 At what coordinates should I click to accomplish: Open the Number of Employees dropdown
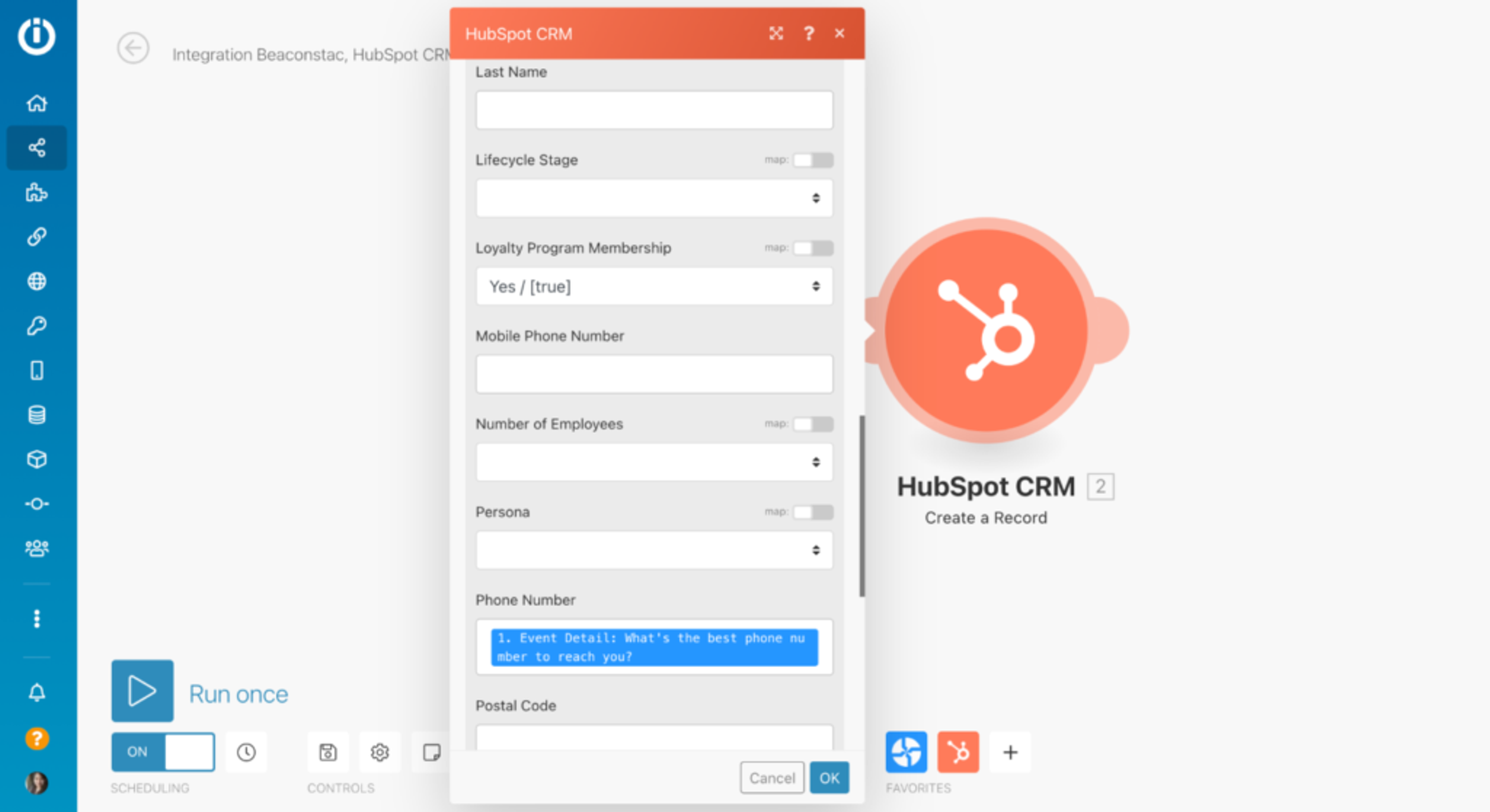click(x=653, y=462)
